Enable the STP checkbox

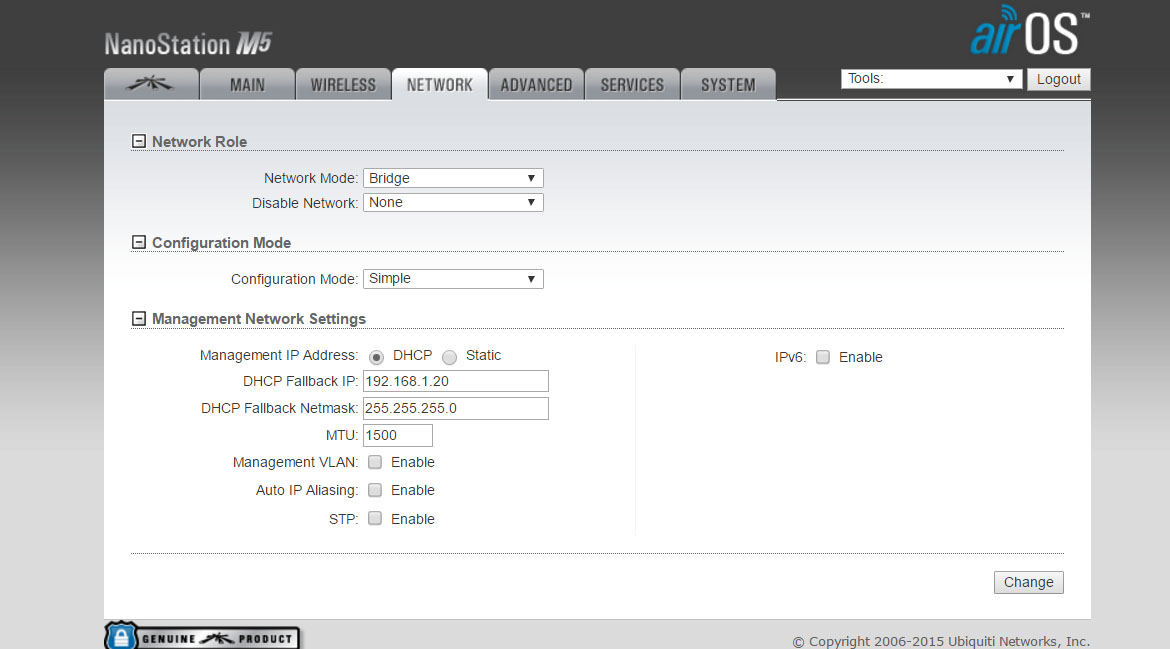(x=375, y=519)
